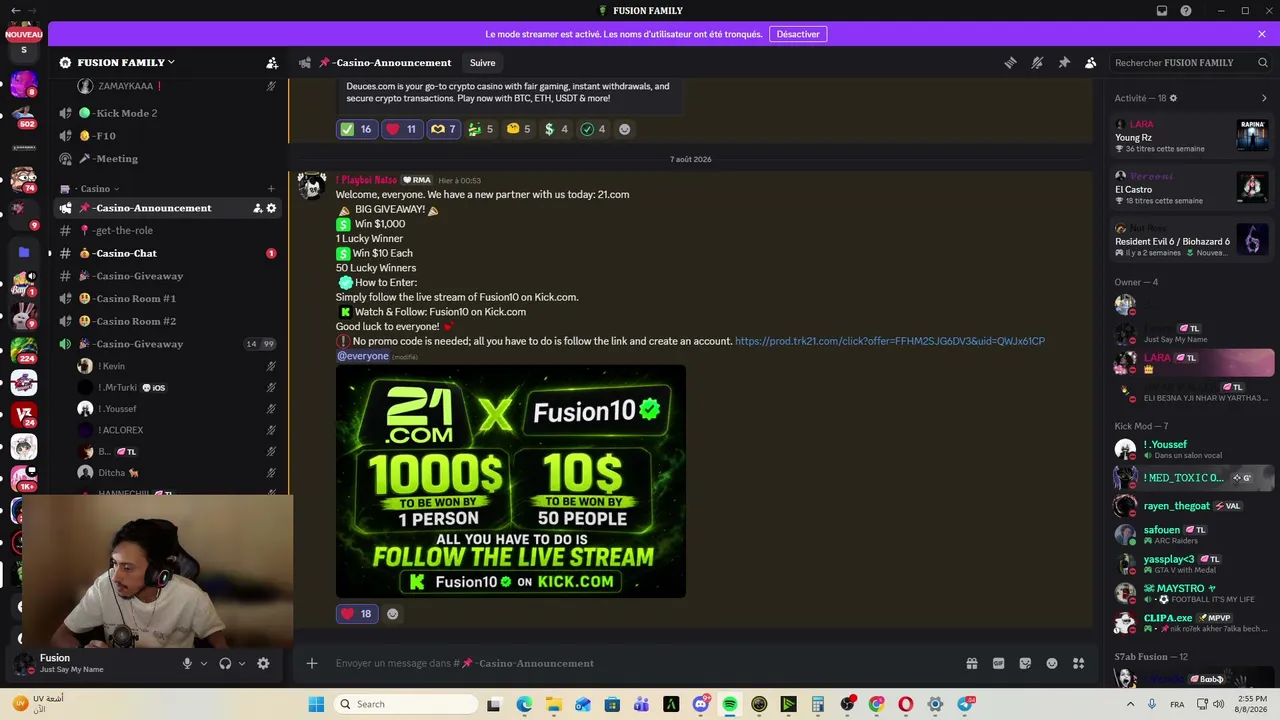Open LARA's Young Rz activity card
The width and height of the screenshot is (1280, 720).
tap(1192, 136)
